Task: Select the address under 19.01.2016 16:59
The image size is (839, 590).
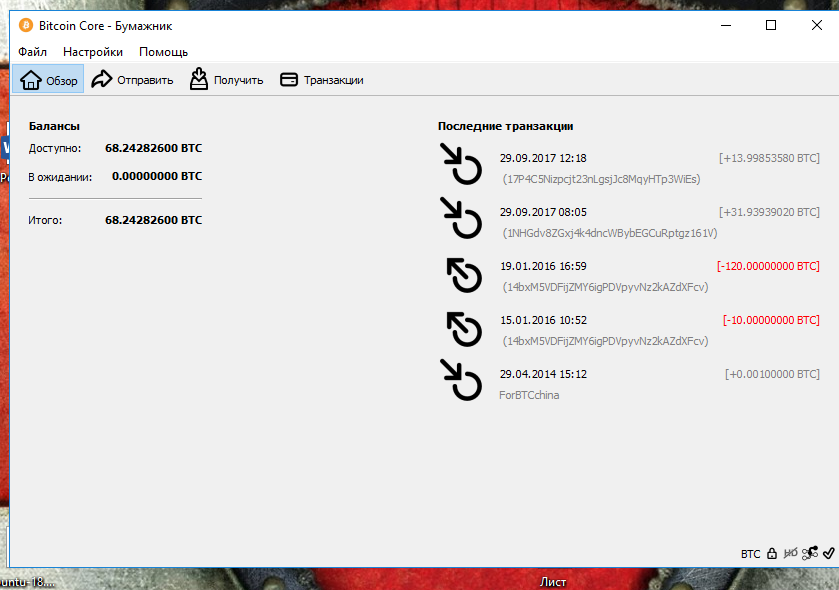Action: tap(605, 287)
